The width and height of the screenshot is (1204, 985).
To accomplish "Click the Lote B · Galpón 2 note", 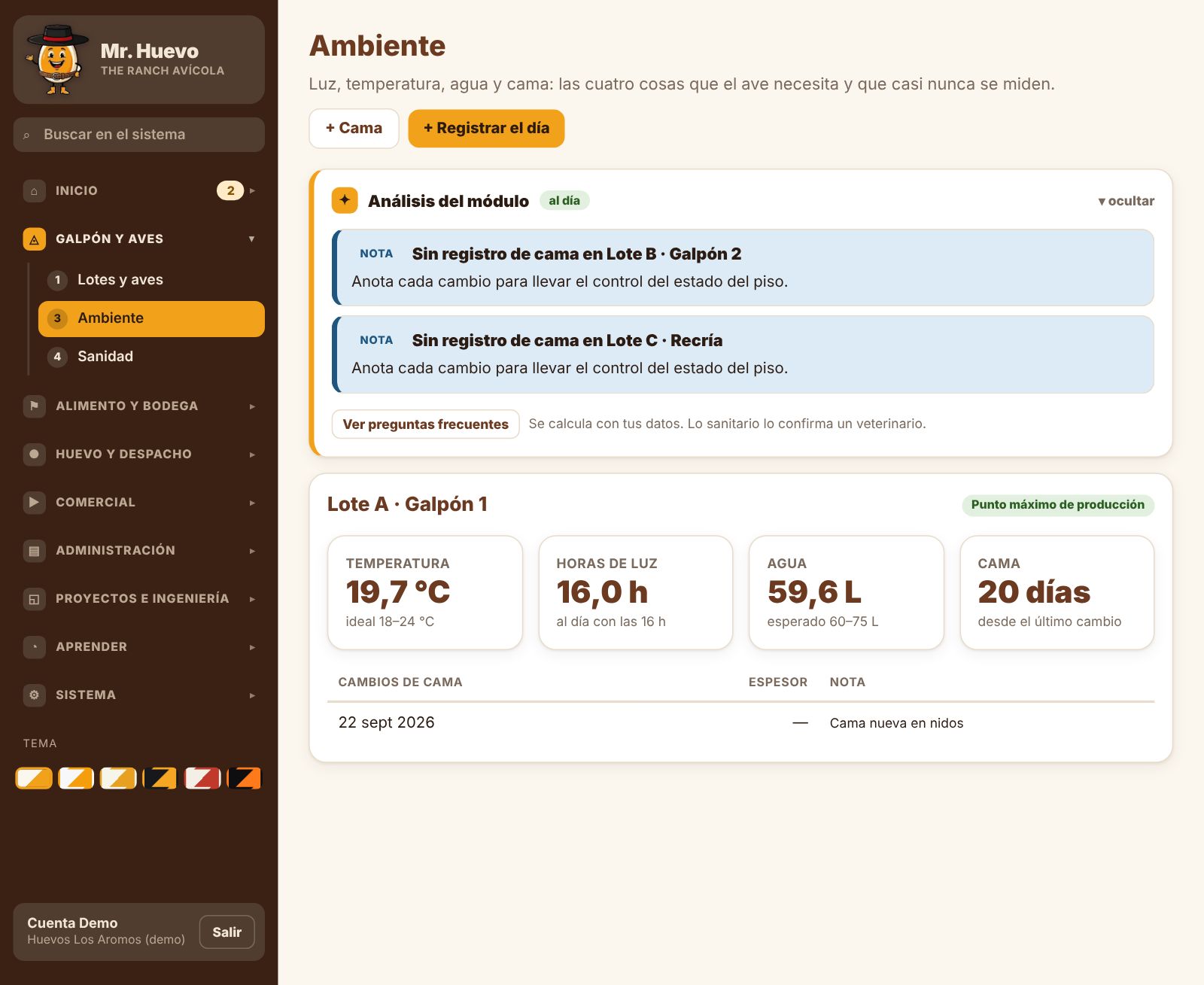I will (x=743, y=268).
